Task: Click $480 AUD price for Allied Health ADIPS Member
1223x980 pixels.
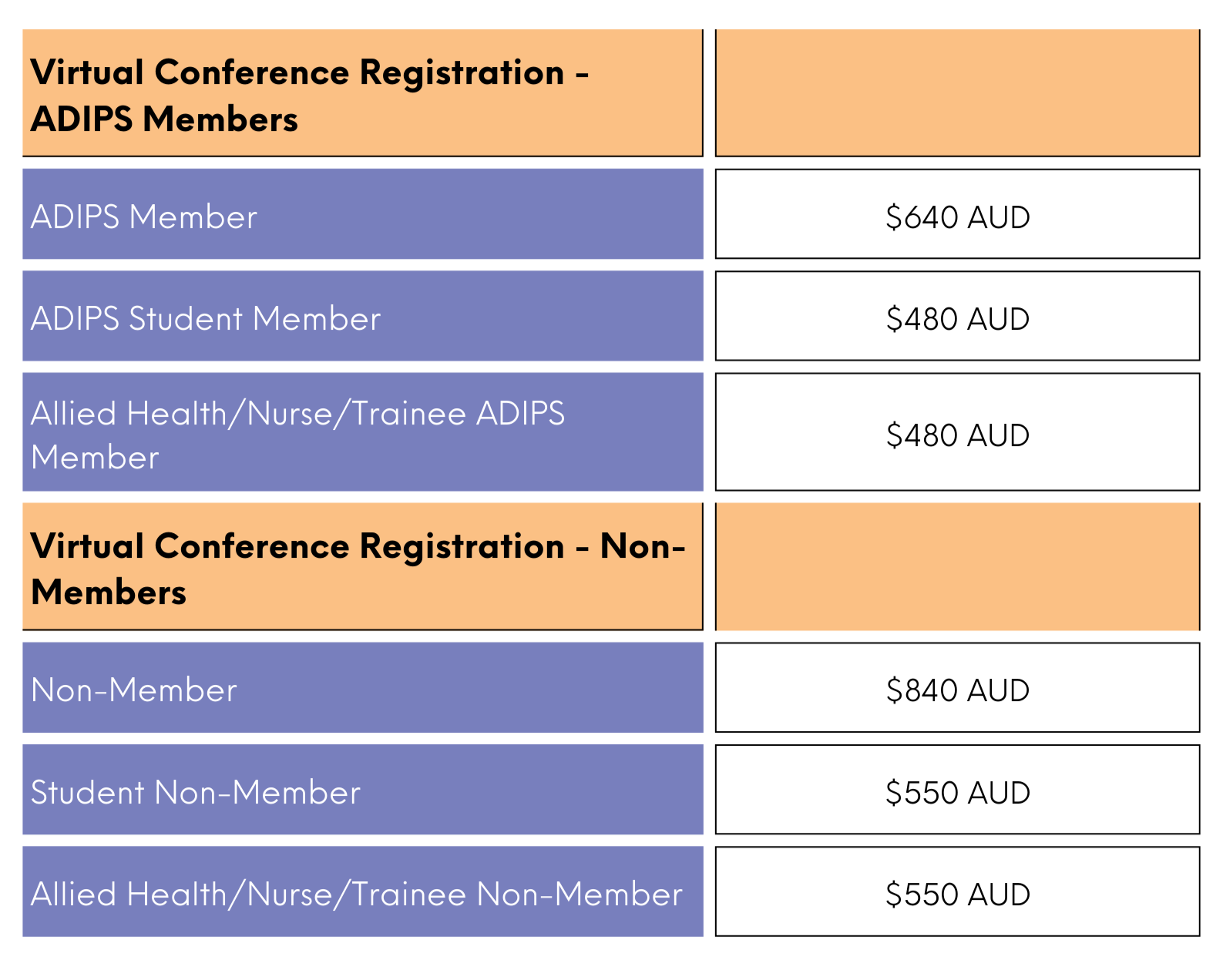Action: 957,435
